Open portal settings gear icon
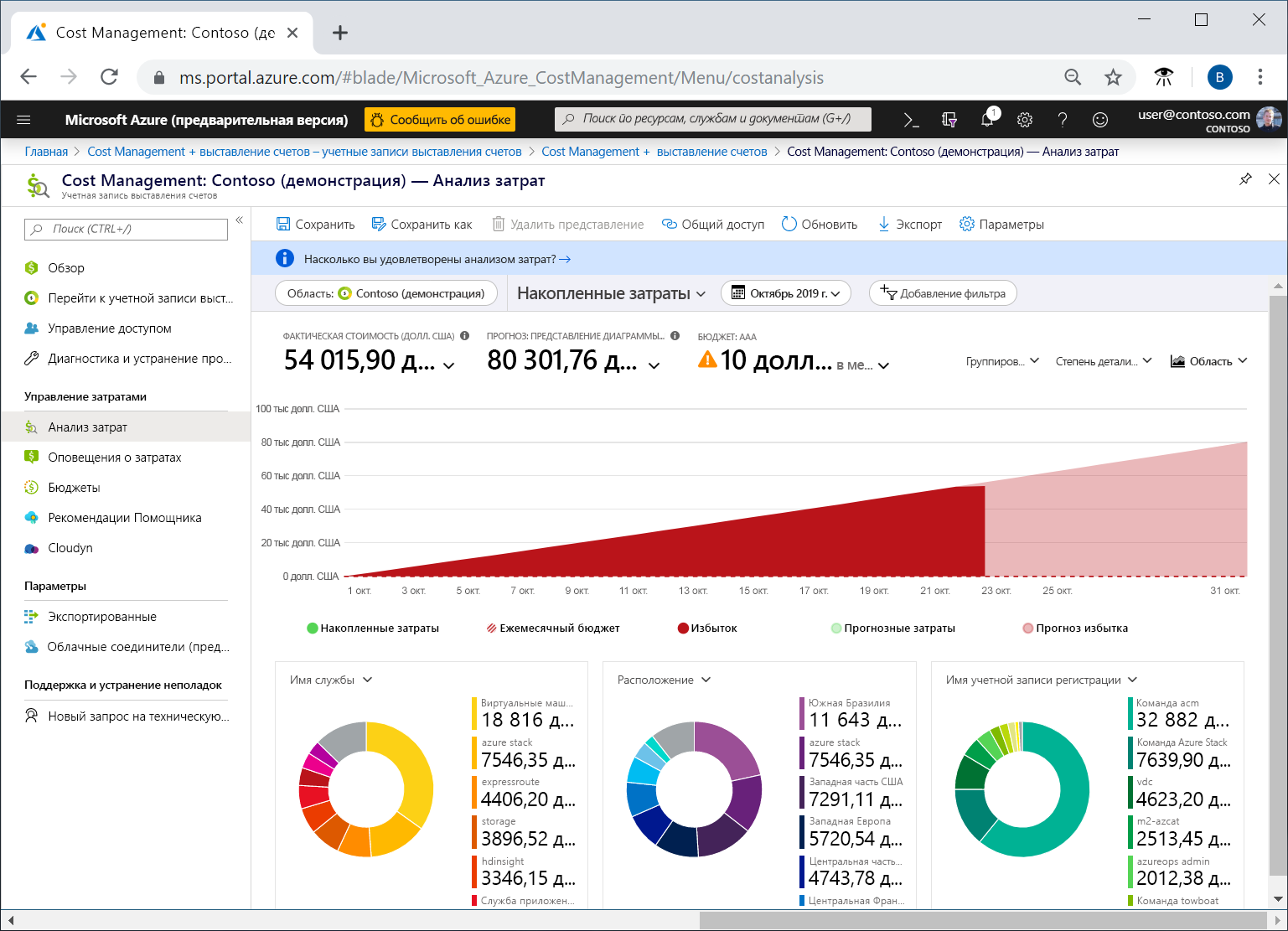1288x931 pixels. point(1025,120)
